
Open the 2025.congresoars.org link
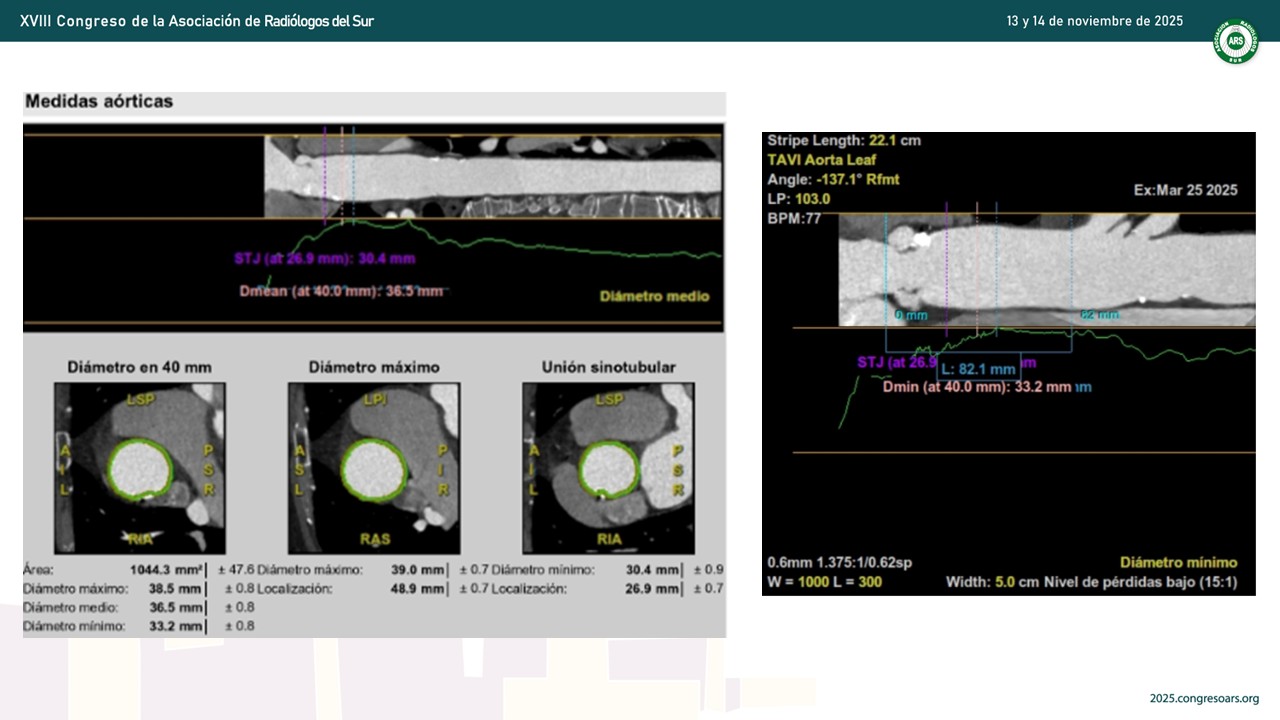click(1204, 699)
